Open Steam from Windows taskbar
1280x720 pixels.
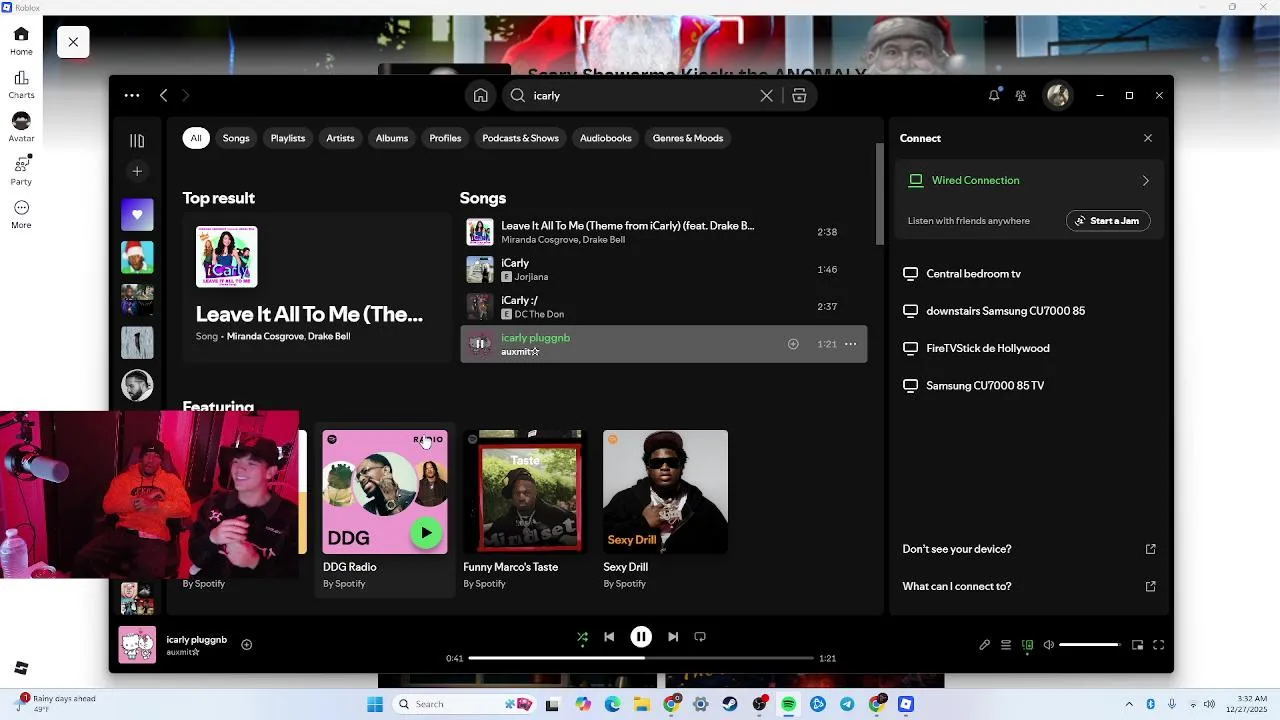pos(730,704)
